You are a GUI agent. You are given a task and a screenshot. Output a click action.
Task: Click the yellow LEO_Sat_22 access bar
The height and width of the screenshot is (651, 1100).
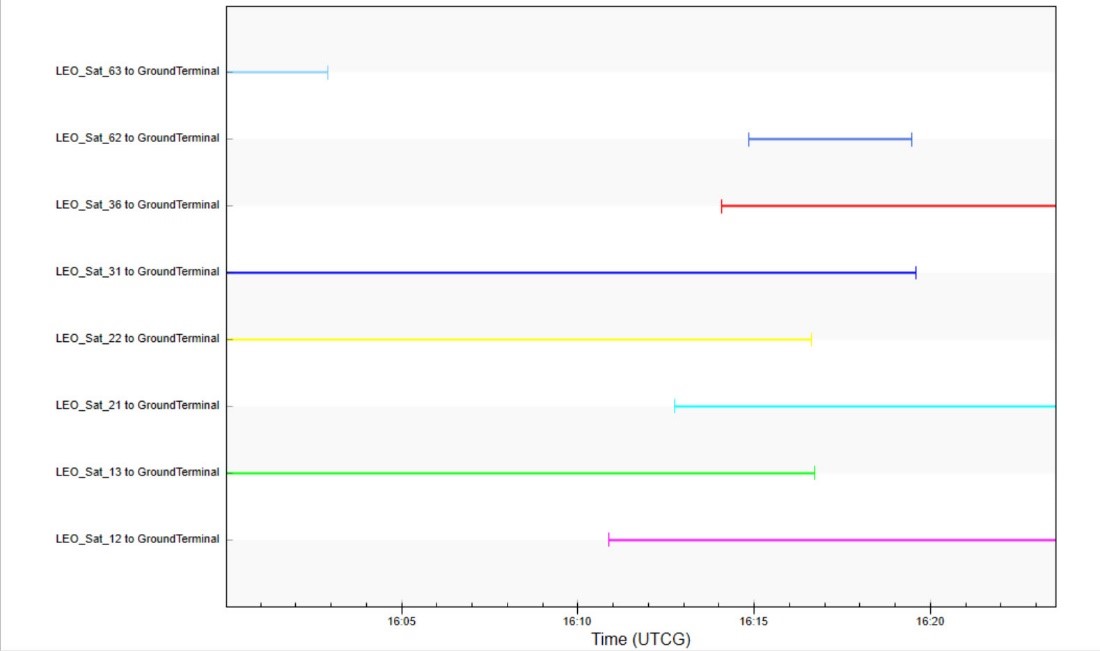point(519,340)
